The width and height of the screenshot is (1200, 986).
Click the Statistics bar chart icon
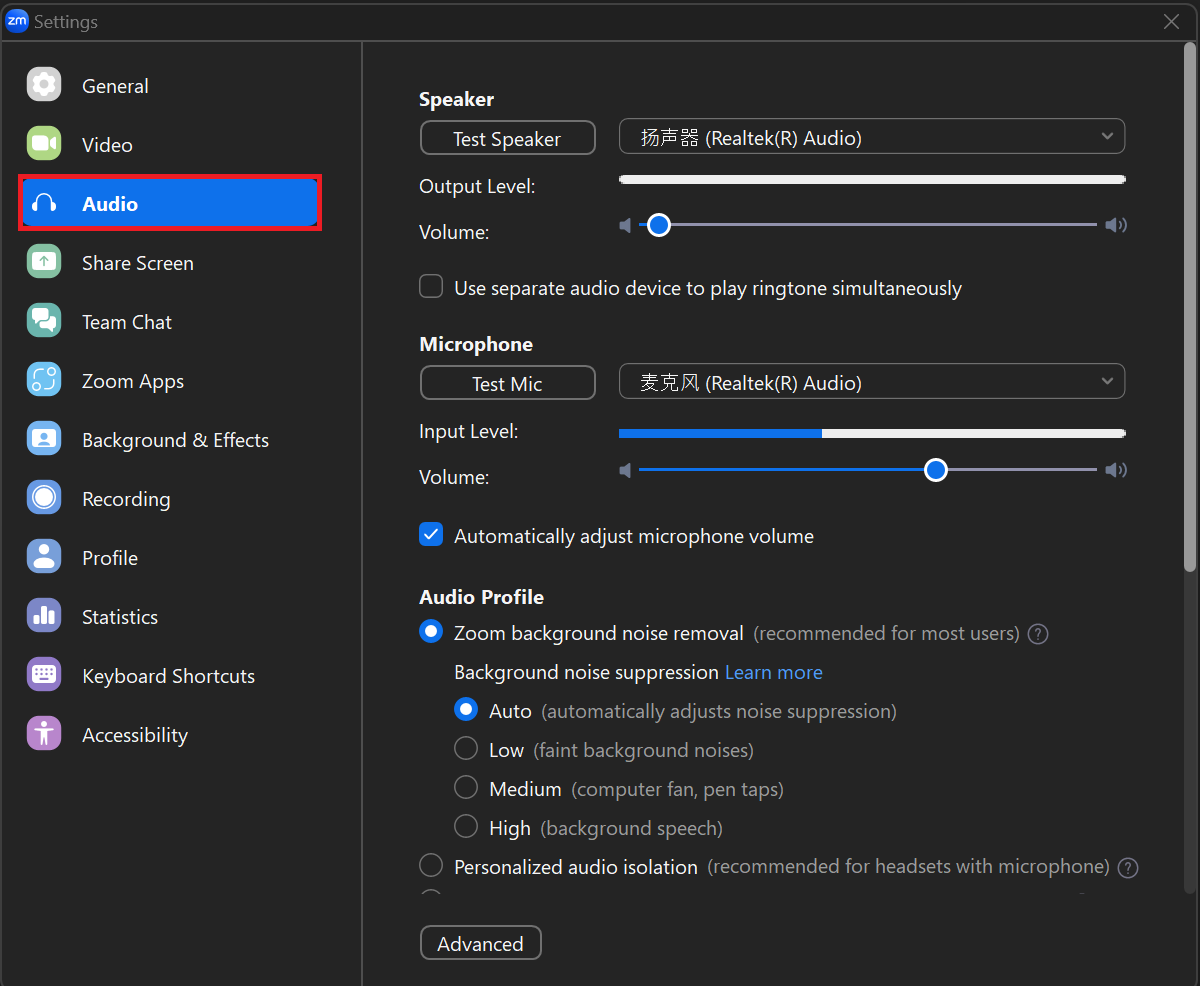(x=44, y=616)
